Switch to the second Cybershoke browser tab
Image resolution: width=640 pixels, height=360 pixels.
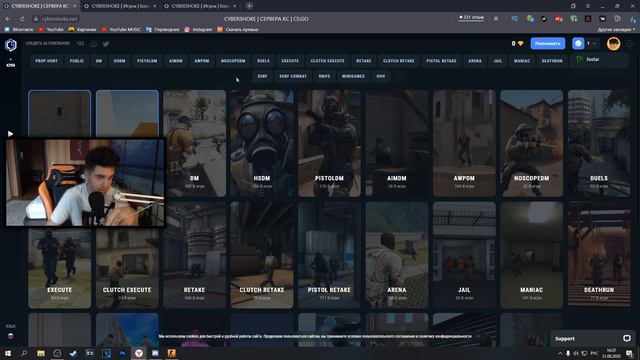[x=120, y=6]
